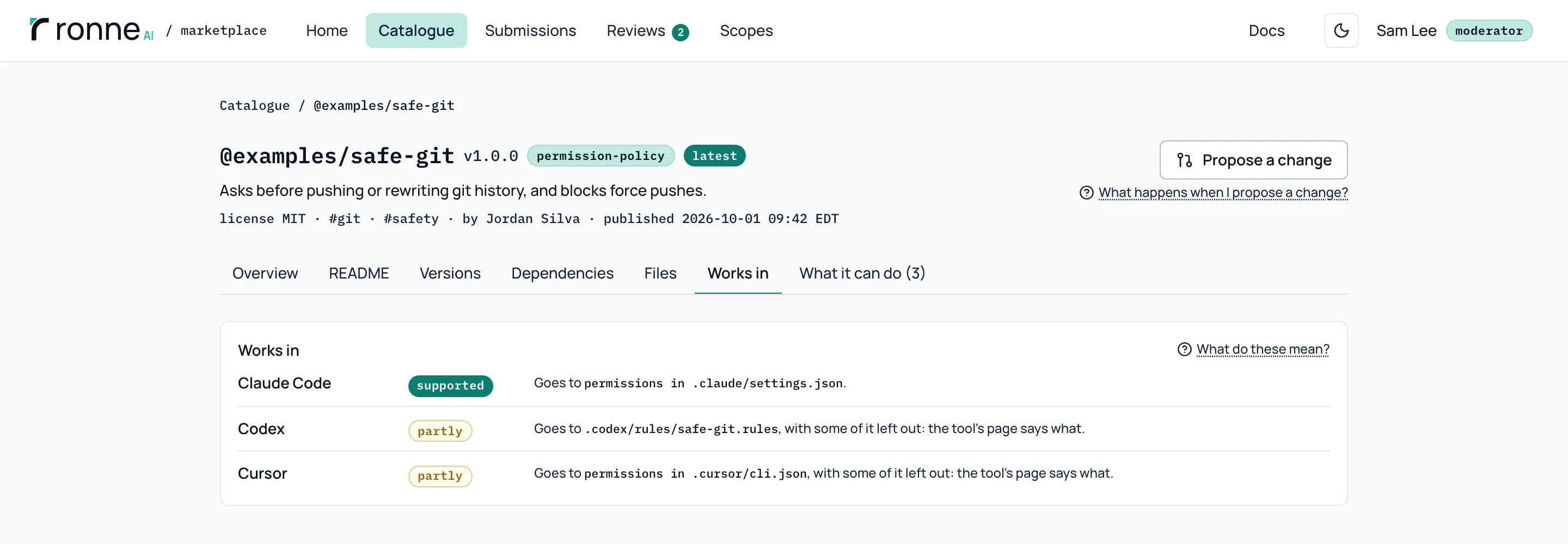Click the '.claude/settings.json' path text
This screenshot has height=544, width=1568.
(x=768, y=384)
